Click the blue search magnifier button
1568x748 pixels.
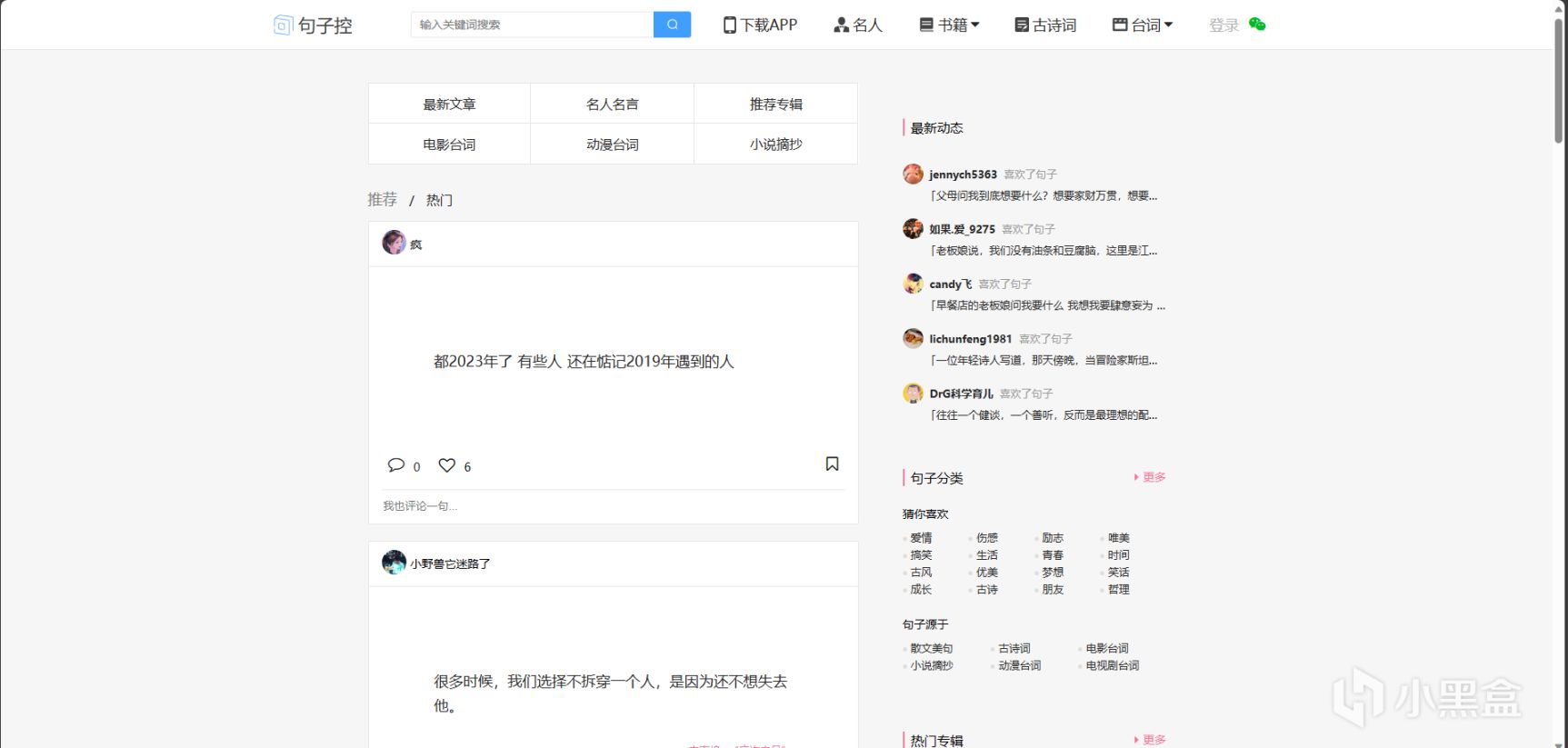tap(672, 25)
